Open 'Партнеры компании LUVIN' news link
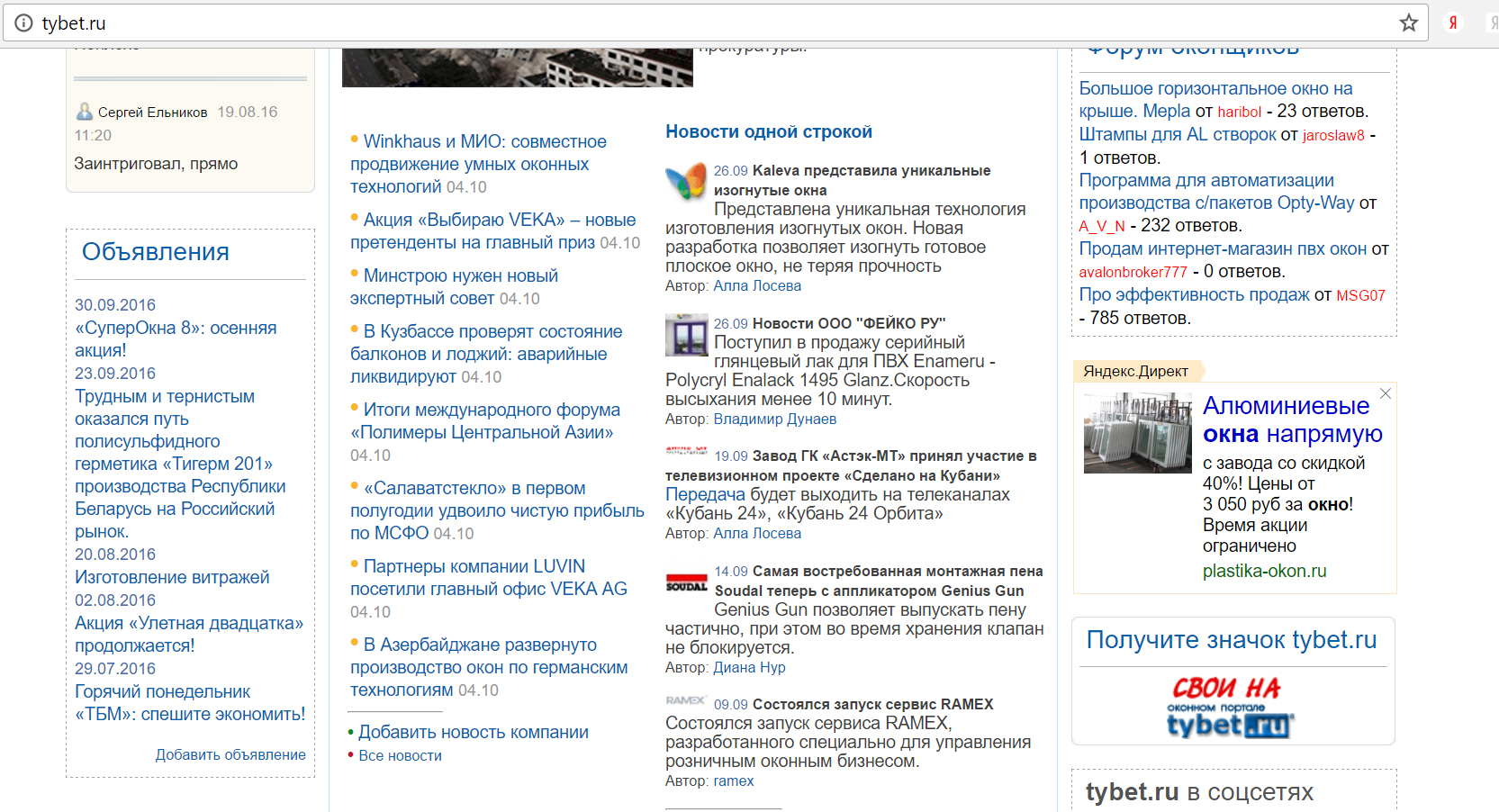This screenshot has height=812, width=1499. click(x=489, y=577)
